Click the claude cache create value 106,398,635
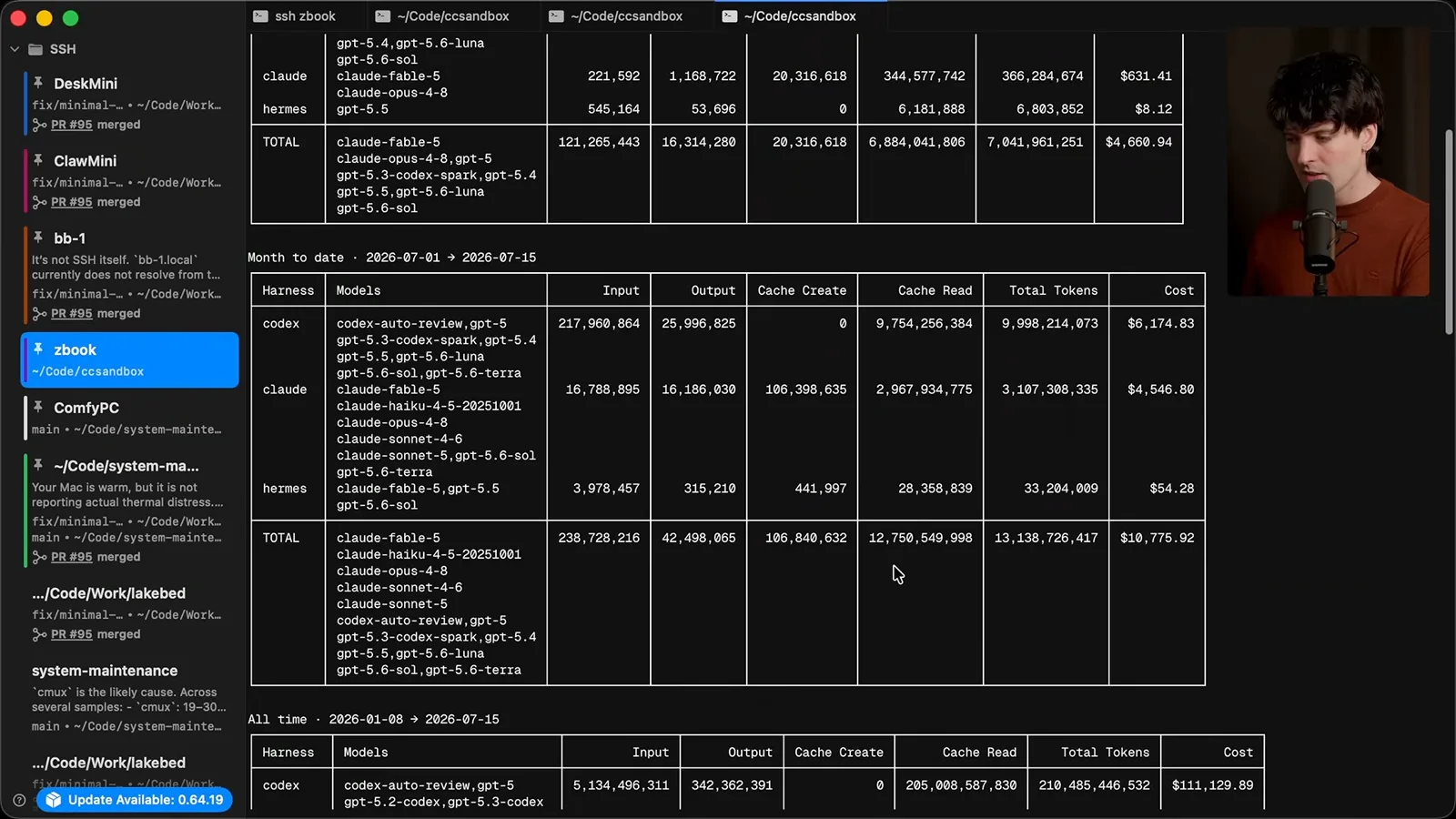The width and height of the screenshot is (1456, 819). [x=805, y=389]
